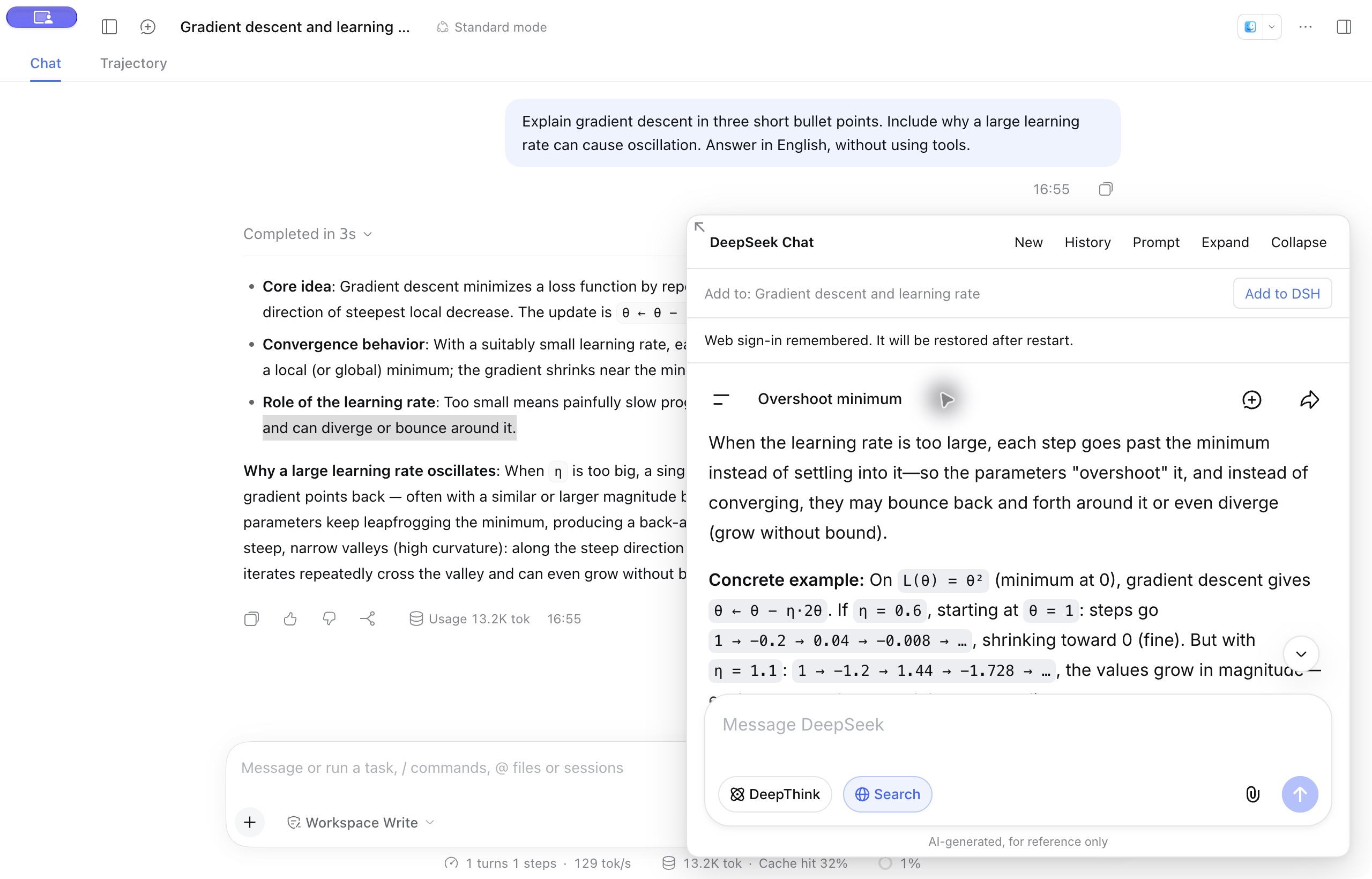Switch to the Trajectory tab
Screen dimensions: 1372x879
pyautogui.click(x=133, y=63)
